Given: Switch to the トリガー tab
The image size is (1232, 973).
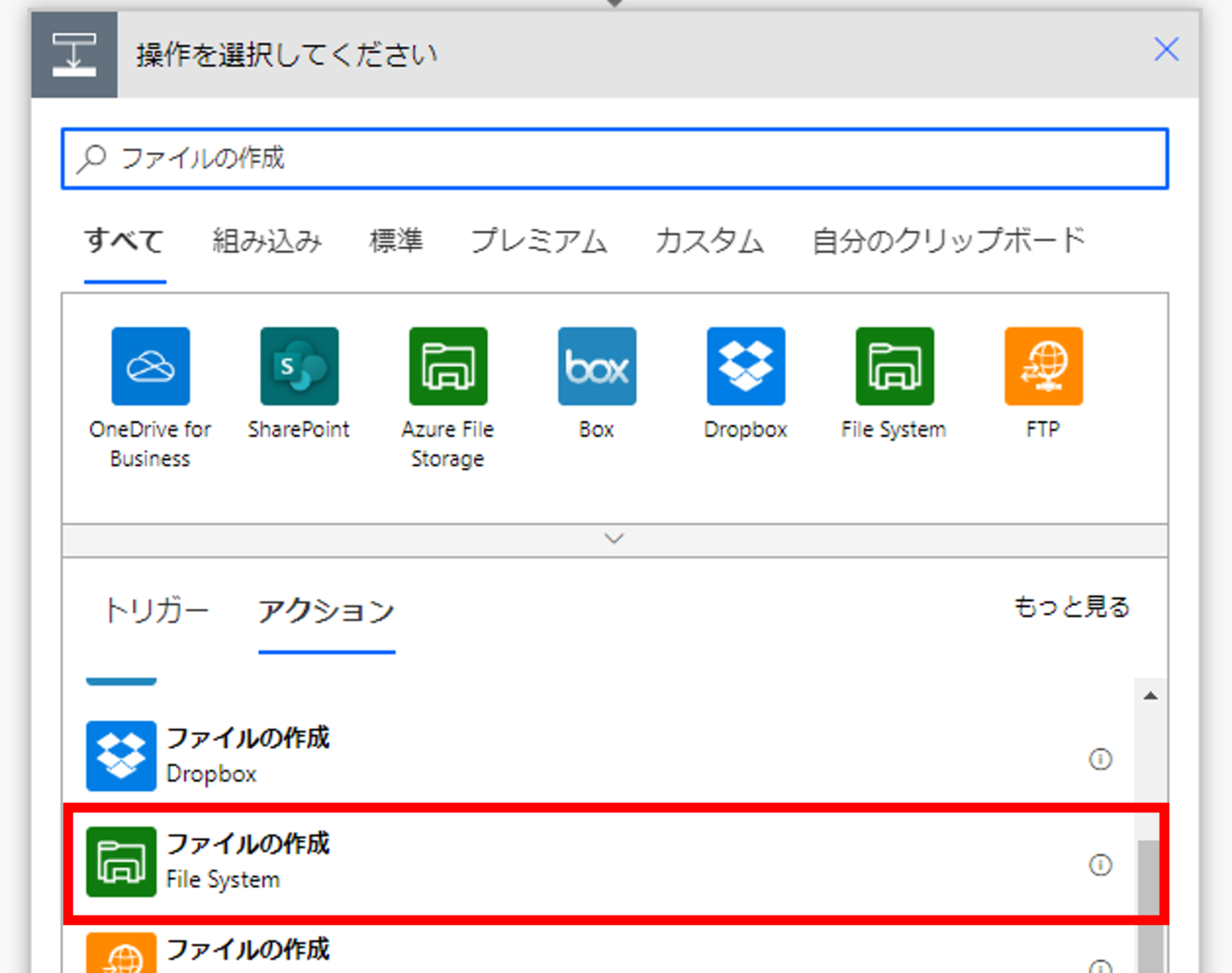Looking at the screenshot, I should (157, 611).
